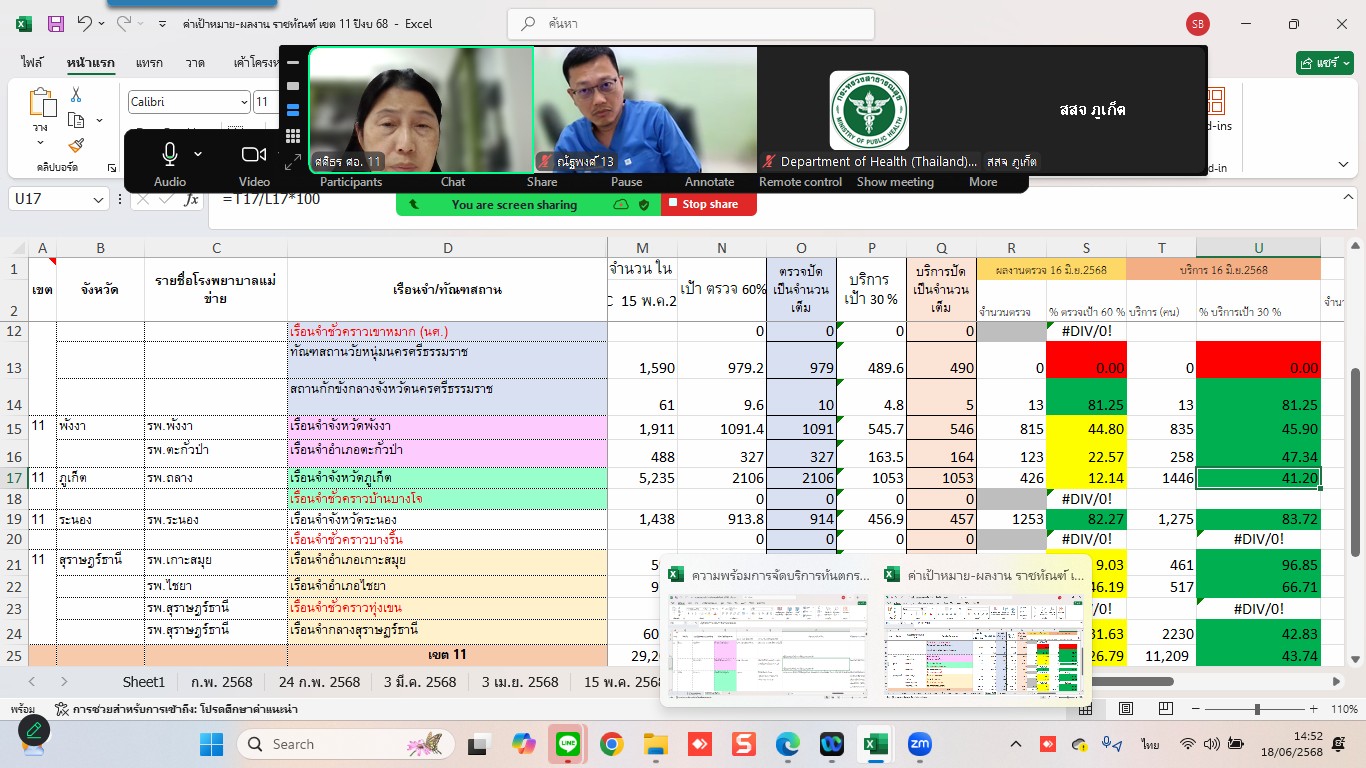The width and height of the screenshot is (1366, 768).
Task: Open Zoom Participants panel
Action: (x=351, y=182)
